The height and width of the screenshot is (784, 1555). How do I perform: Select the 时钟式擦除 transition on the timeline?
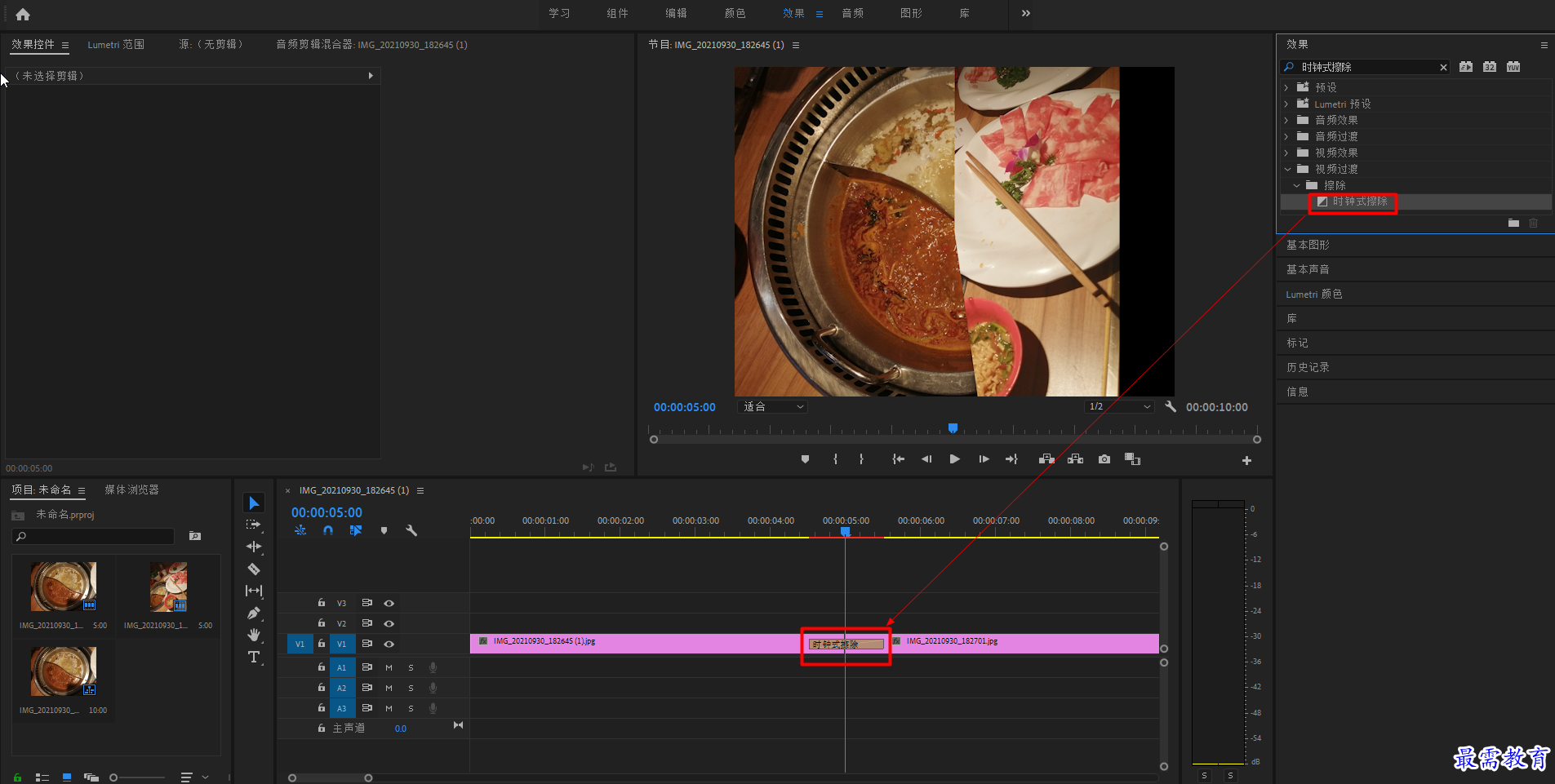[846, 644]
